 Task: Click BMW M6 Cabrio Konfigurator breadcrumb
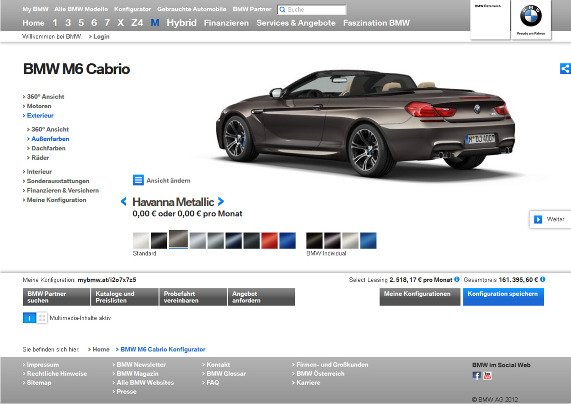[x=161, y=349]
